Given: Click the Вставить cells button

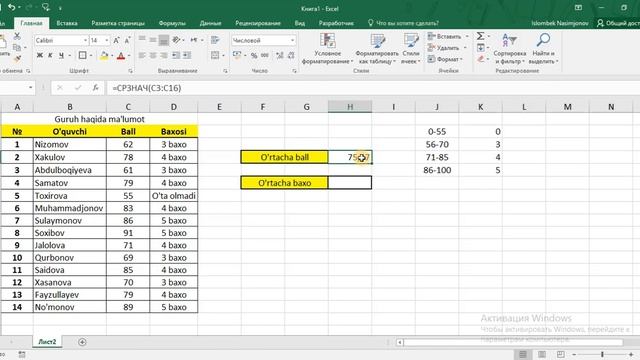Looking at the screenshot, I should [x=448, y=36].
